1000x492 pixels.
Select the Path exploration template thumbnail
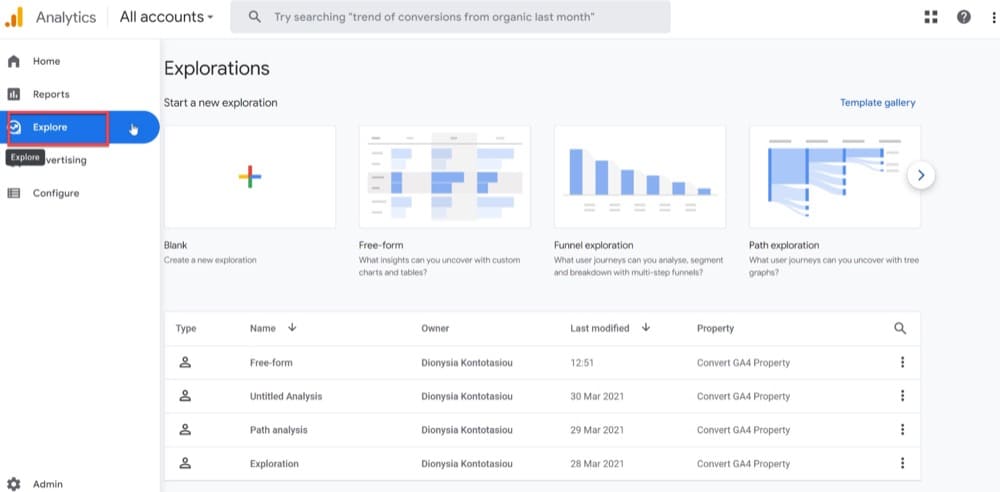pos(835,177)
